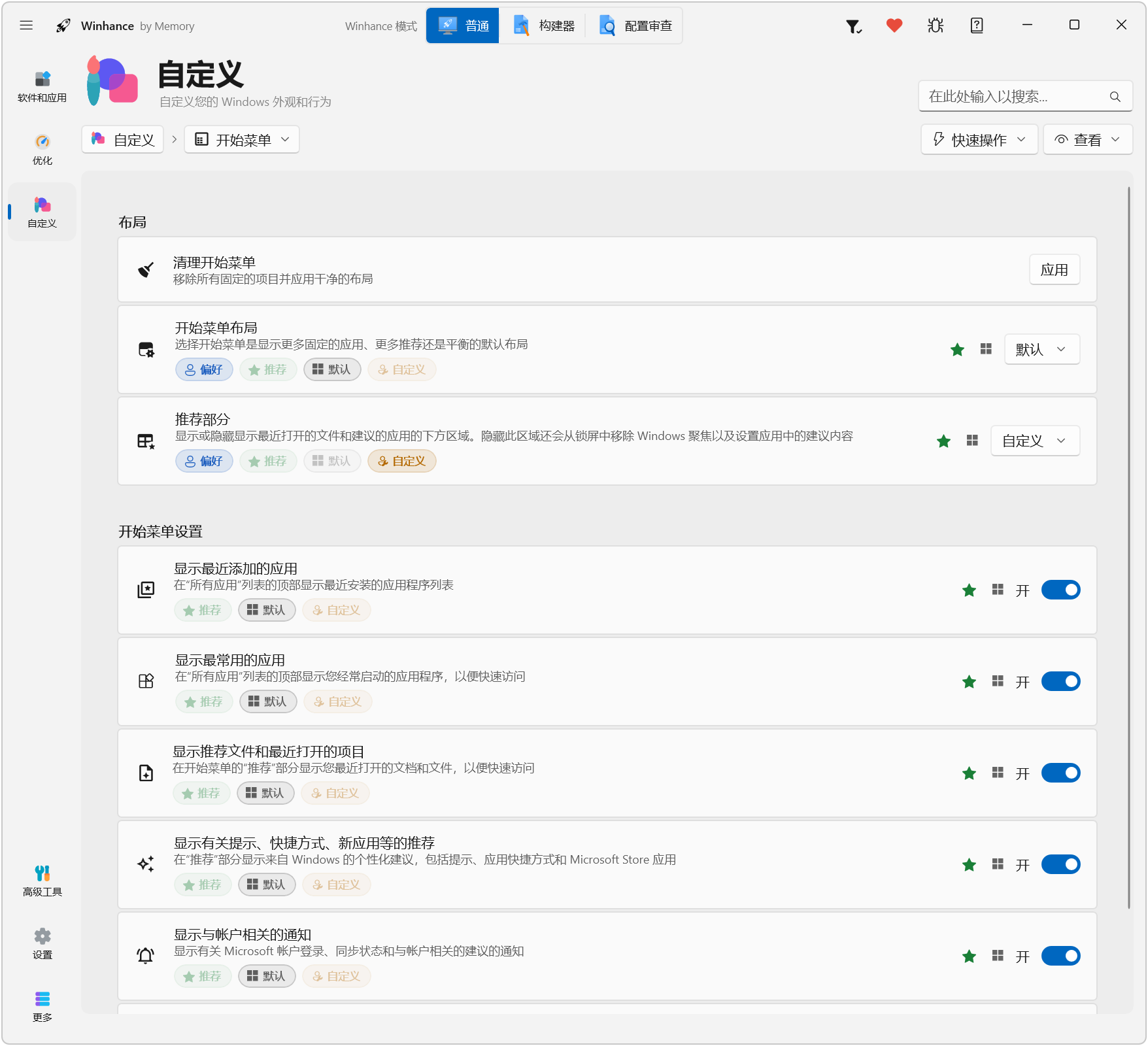Select 偏好 tag under 开始菜单布局
Screen dimensions: 1148x1046
tap(204, 369)
